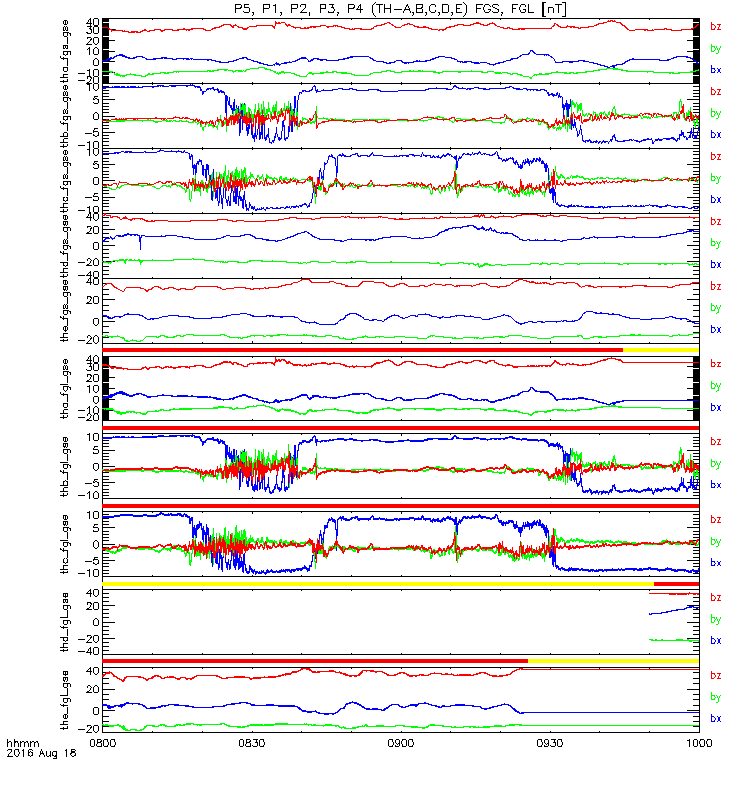The height and width of the screenshot is (800, 750).
Task: Select the date text 2016 Aug 18
Action: pos(41,753)
